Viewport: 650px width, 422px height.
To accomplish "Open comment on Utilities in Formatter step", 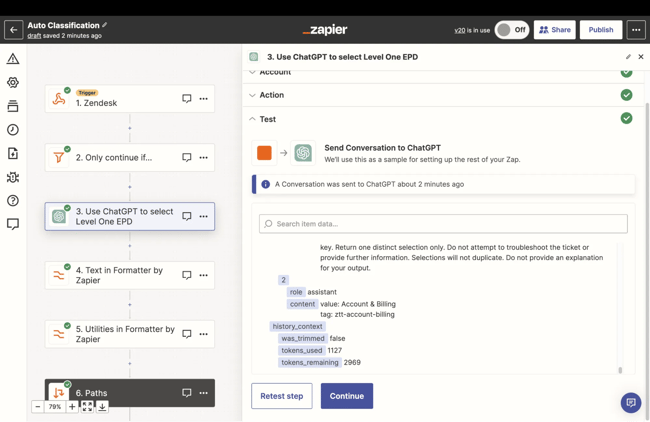I will [187, 334].
